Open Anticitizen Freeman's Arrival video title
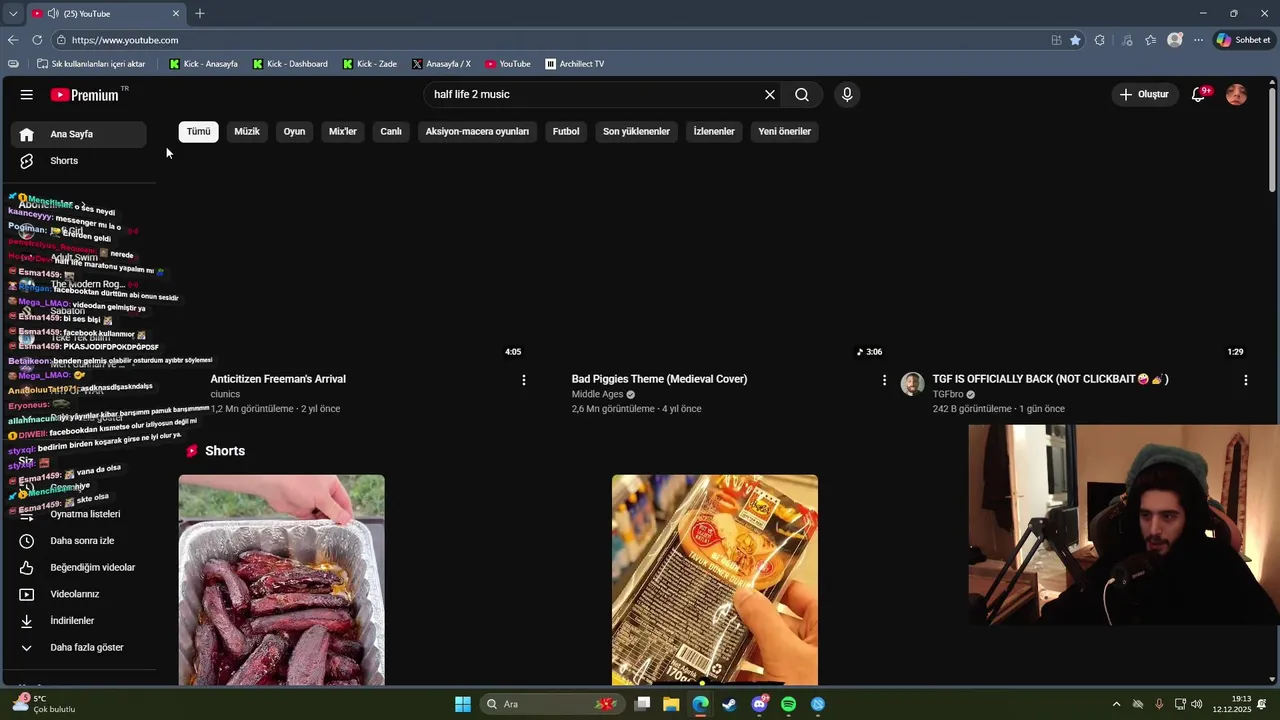The width and height of the screenshot is (1280, 720). [x=278, y=379]
